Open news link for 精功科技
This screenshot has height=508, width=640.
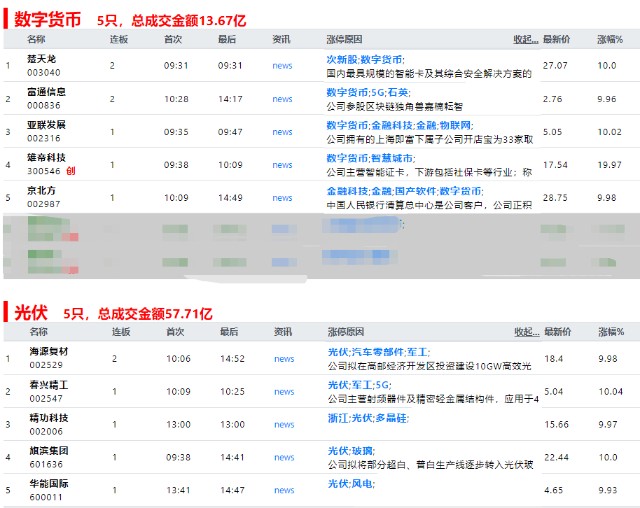[x=284, y=425]
